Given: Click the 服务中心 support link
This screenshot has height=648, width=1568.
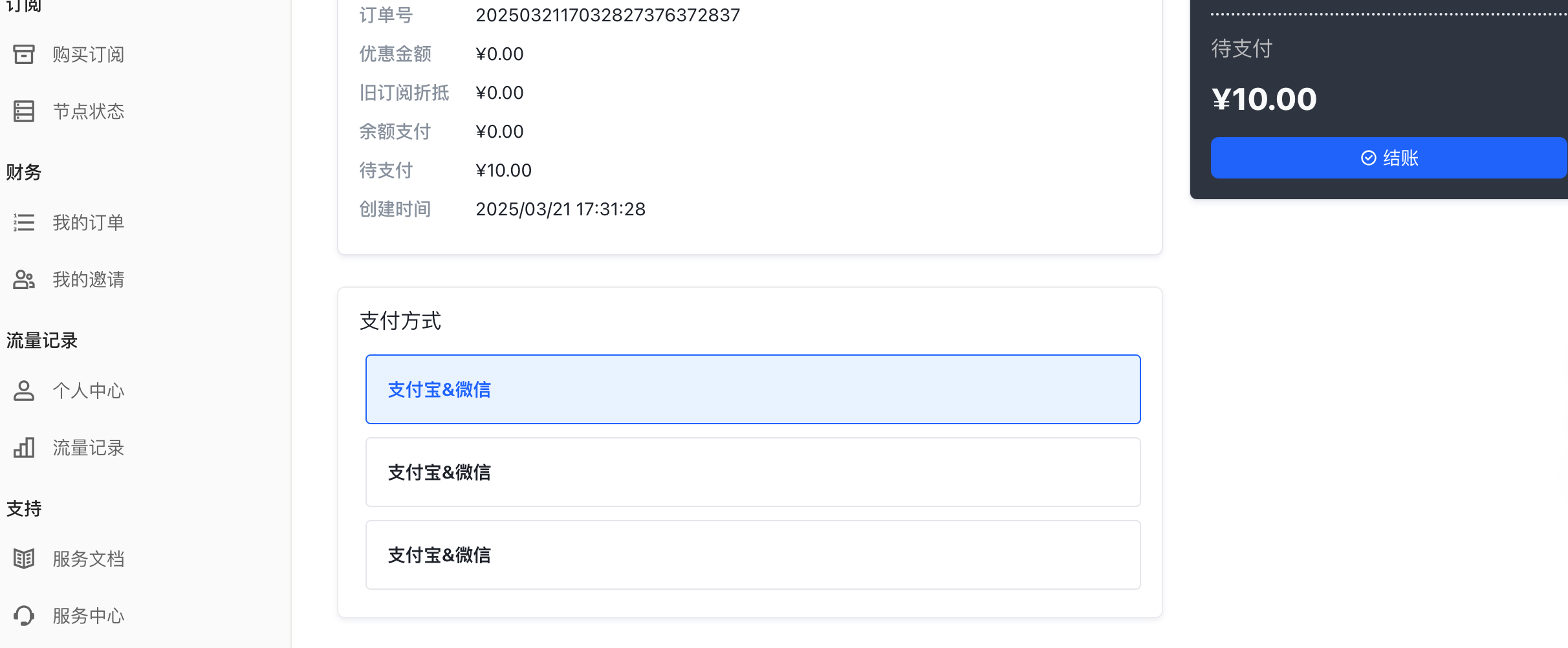Looking at the screenshot, I should (x=89, y=616).
